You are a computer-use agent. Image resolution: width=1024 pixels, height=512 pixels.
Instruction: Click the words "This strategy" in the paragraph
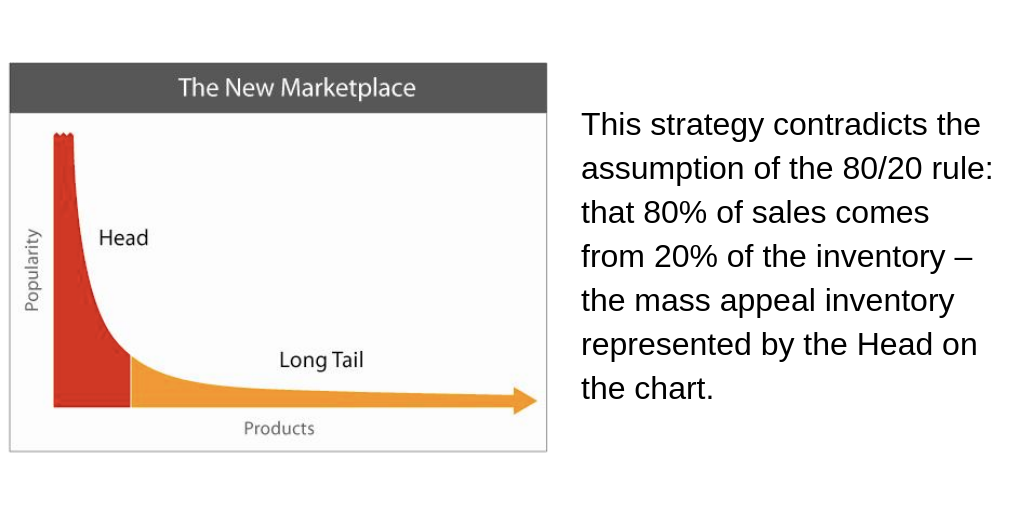click(x=672, y=125)
